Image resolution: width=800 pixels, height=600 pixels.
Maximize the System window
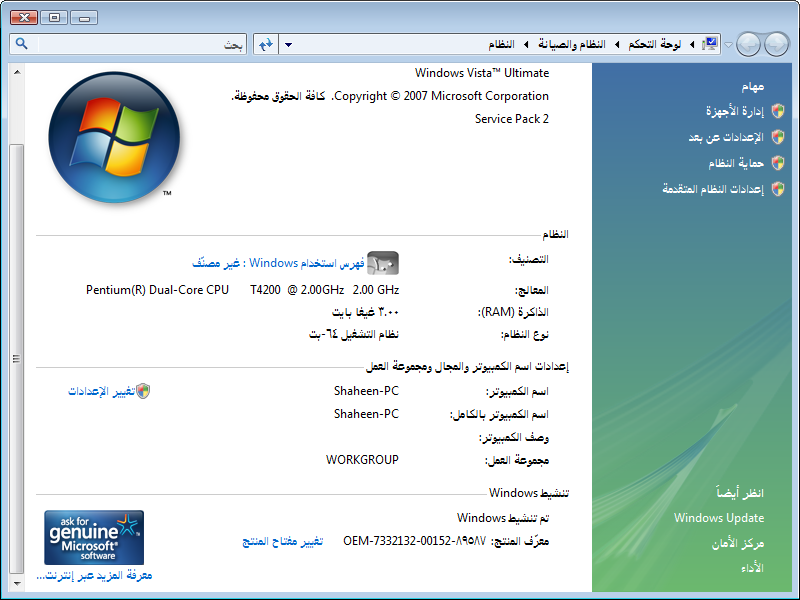click(x=54, y=17)
